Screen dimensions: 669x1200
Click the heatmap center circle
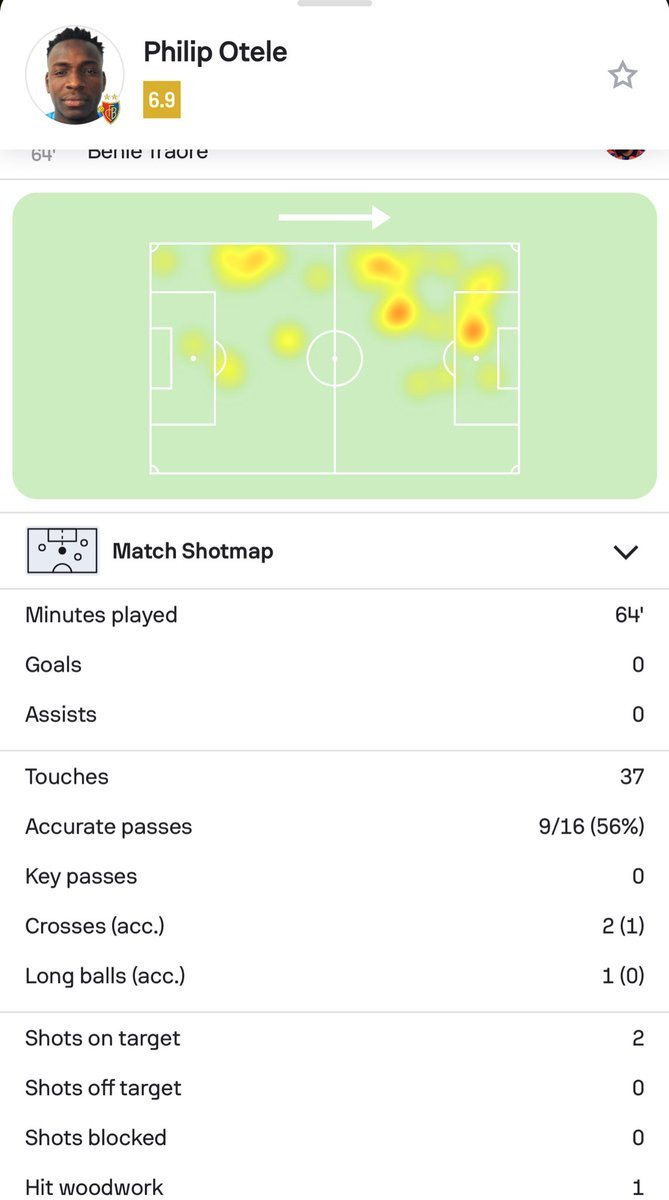click(334, 357)
